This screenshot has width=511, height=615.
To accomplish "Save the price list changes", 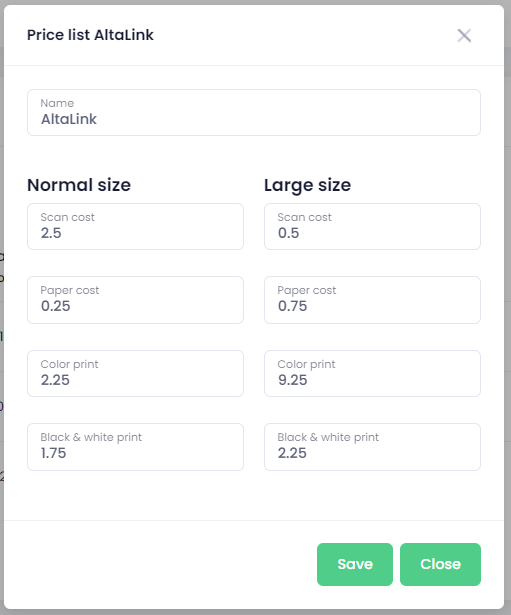I will click(x=355, y=564).
